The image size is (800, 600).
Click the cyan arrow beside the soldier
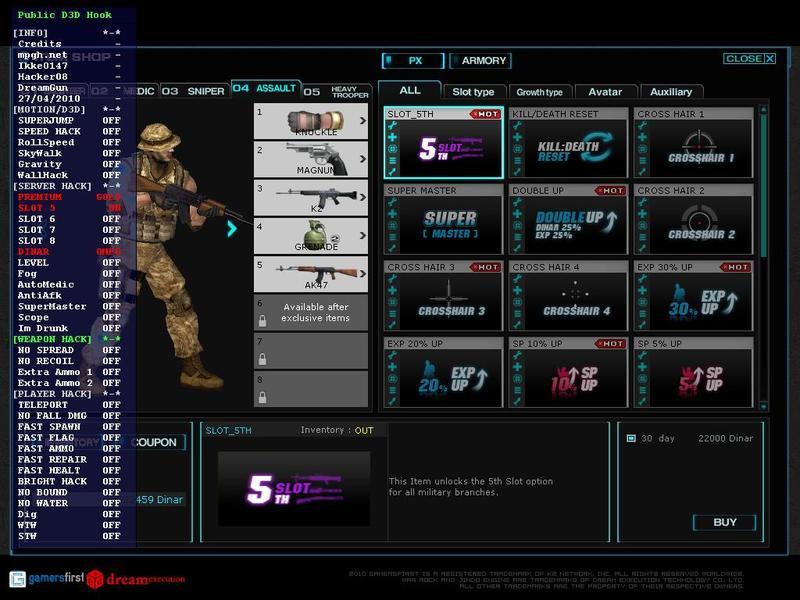(232, 228)
